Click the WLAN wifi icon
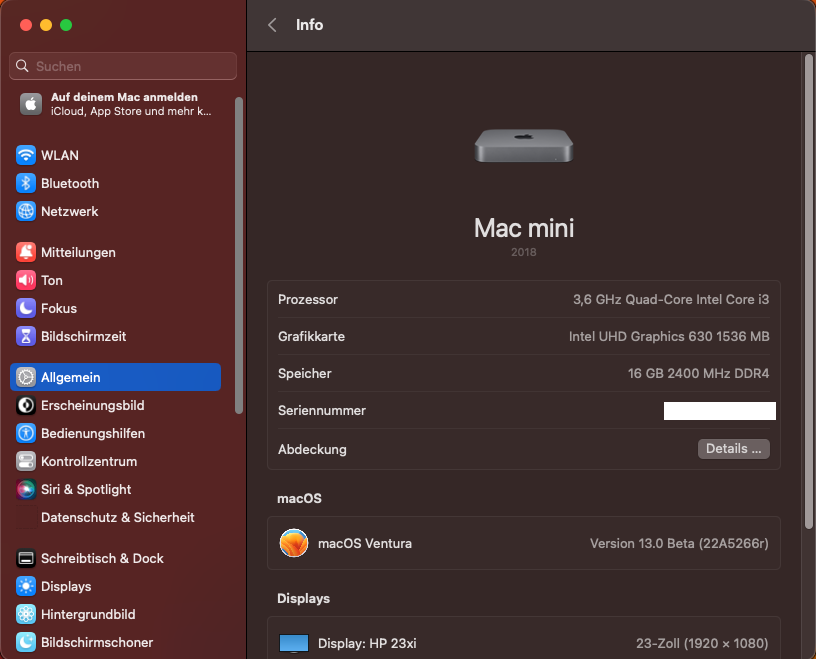 pos(26,155)
